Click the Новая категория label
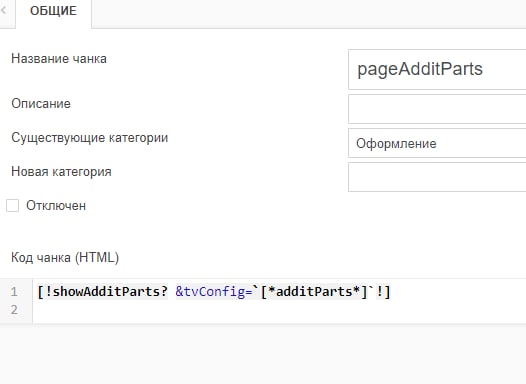 (x=61, y=172)
